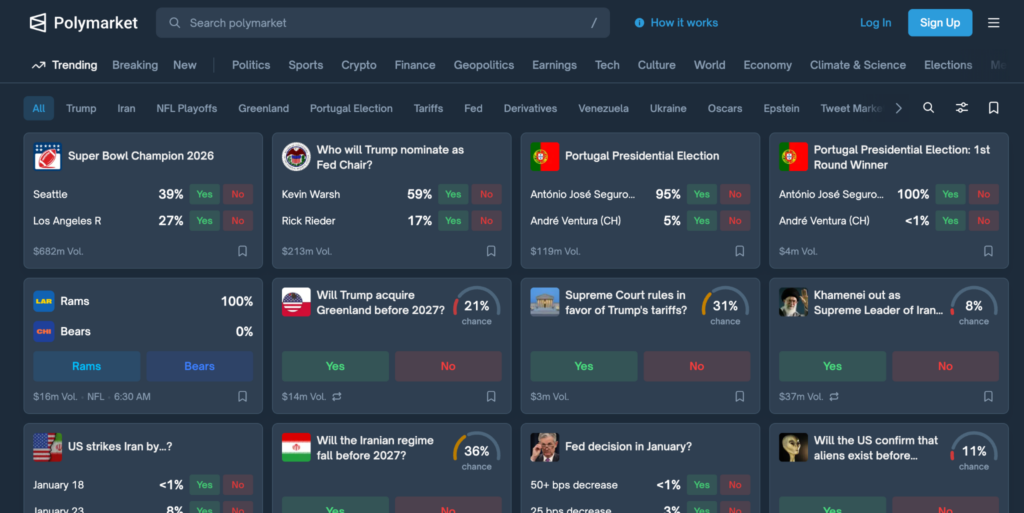
Task: Click the Polymarket logo icon
Action: pos(38,22)
